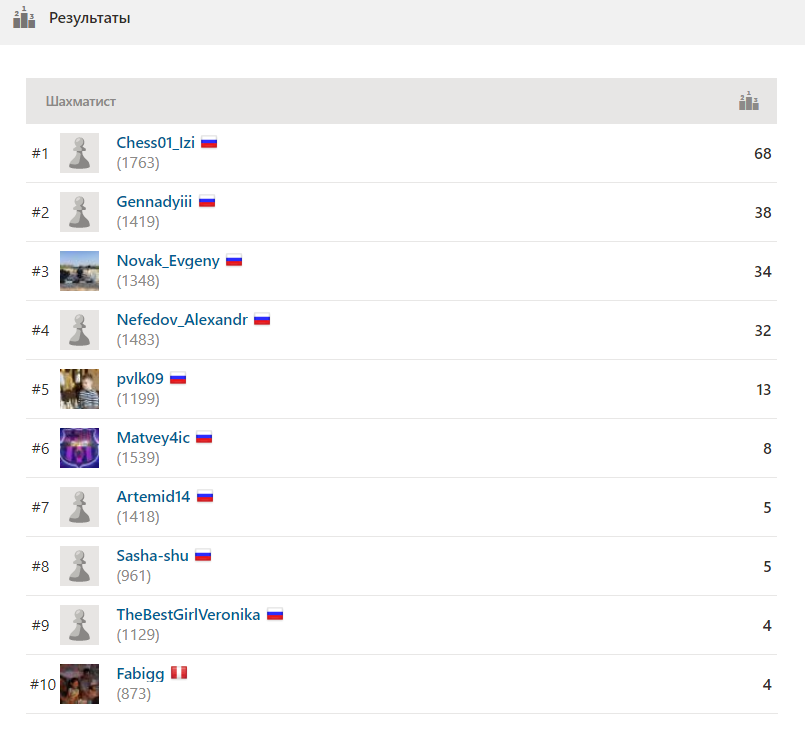Open Matvey4ic's purple avatar image
Viewport: 805px width, 737px height.
coord(79,448)
